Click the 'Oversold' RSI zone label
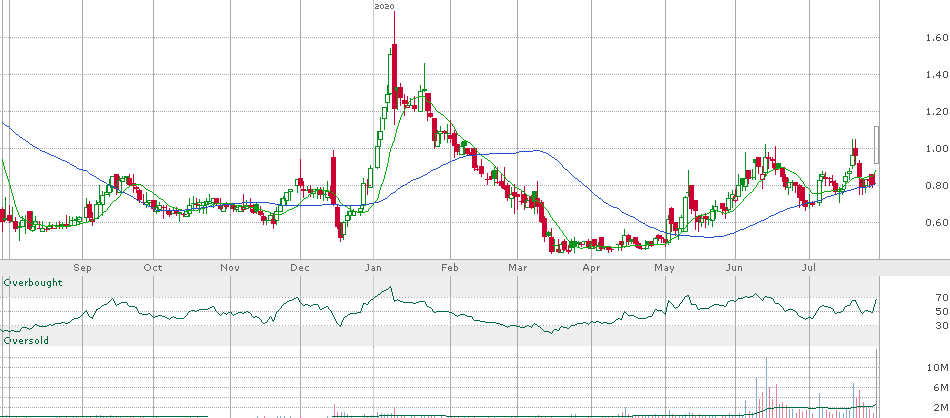Viewport: 950px width, 418px height. pos(27,341)
